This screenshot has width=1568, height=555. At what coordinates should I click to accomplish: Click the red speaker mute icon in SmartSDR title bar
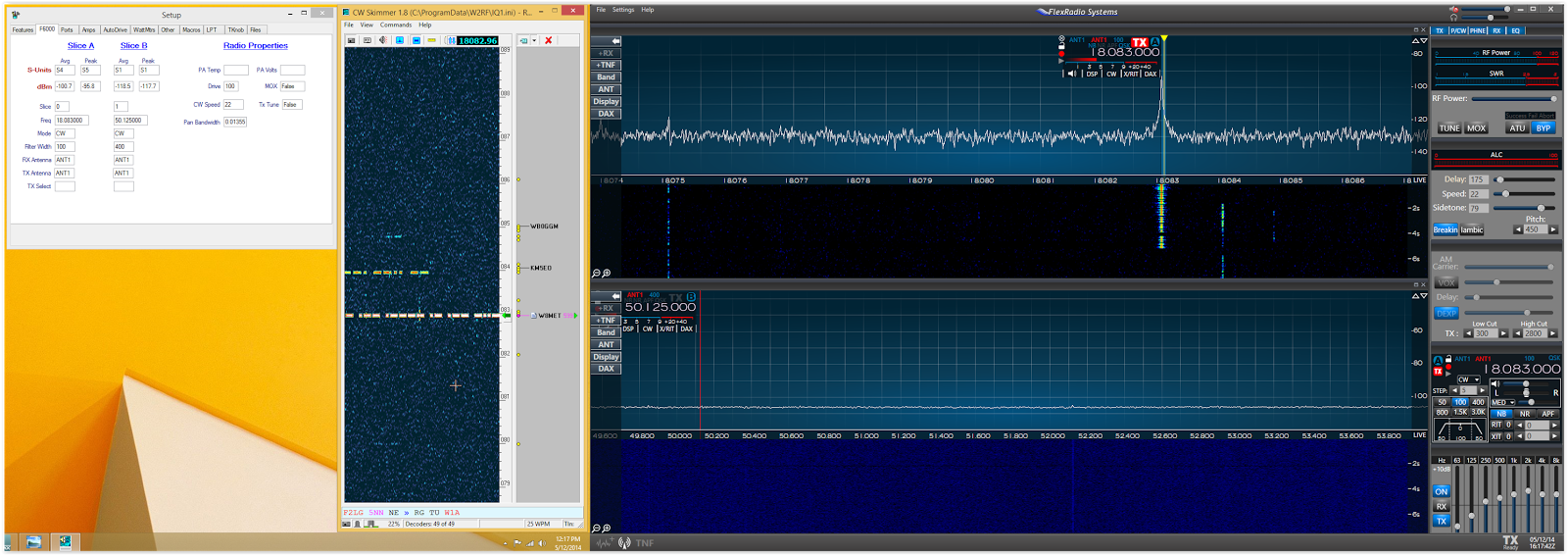coord(1453,9)
